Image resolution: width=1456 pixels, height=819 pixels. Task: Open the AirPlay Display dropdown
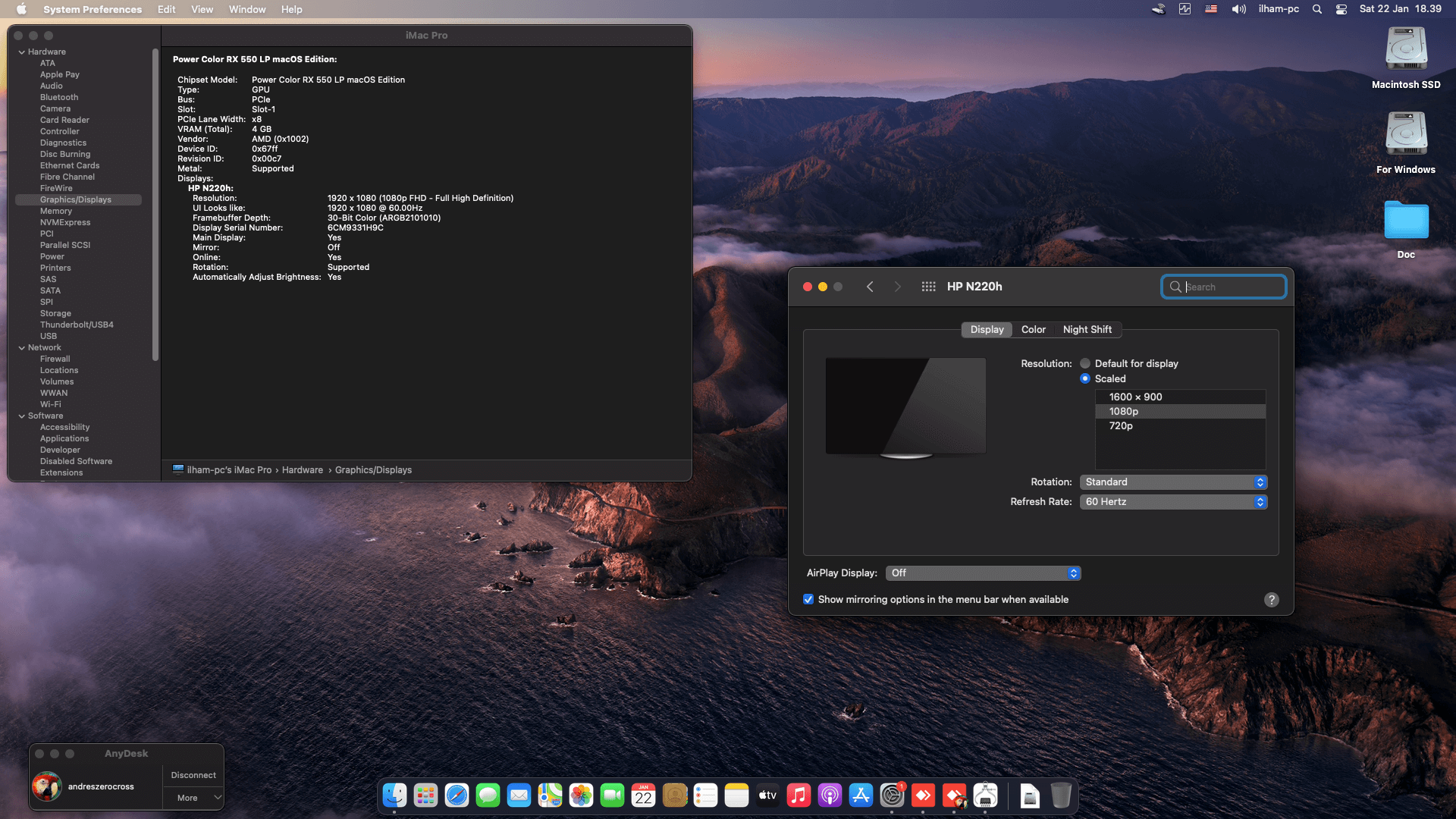point(983,573)
